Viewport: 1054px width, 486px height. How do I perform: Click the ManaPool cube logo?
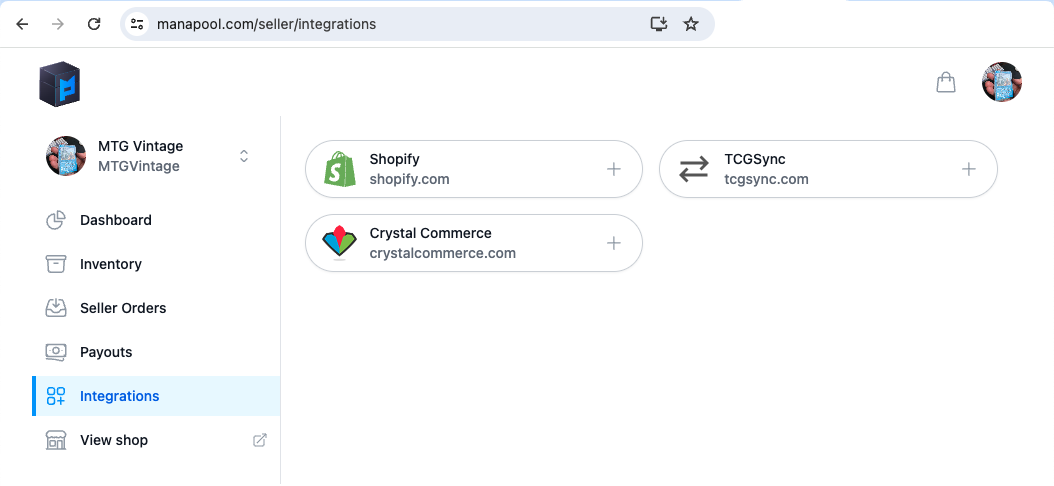pos(59,83)
